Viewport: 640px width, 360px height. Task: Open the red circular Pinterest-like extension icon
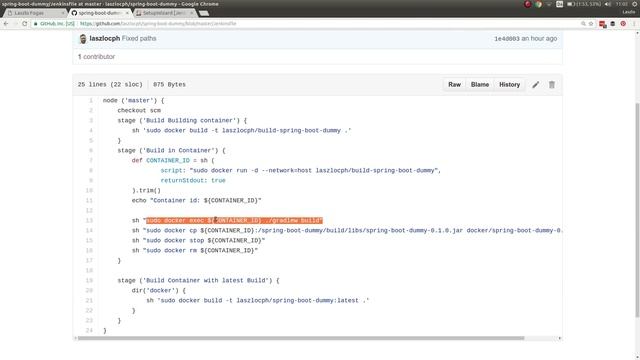click(623, 24)
